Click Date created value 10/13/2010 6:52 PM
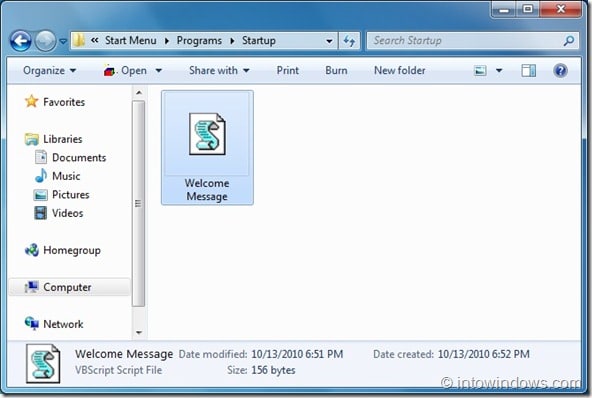The height and width of the screenshot is (398, 592). pyautogui.click(x=484, y=354)
